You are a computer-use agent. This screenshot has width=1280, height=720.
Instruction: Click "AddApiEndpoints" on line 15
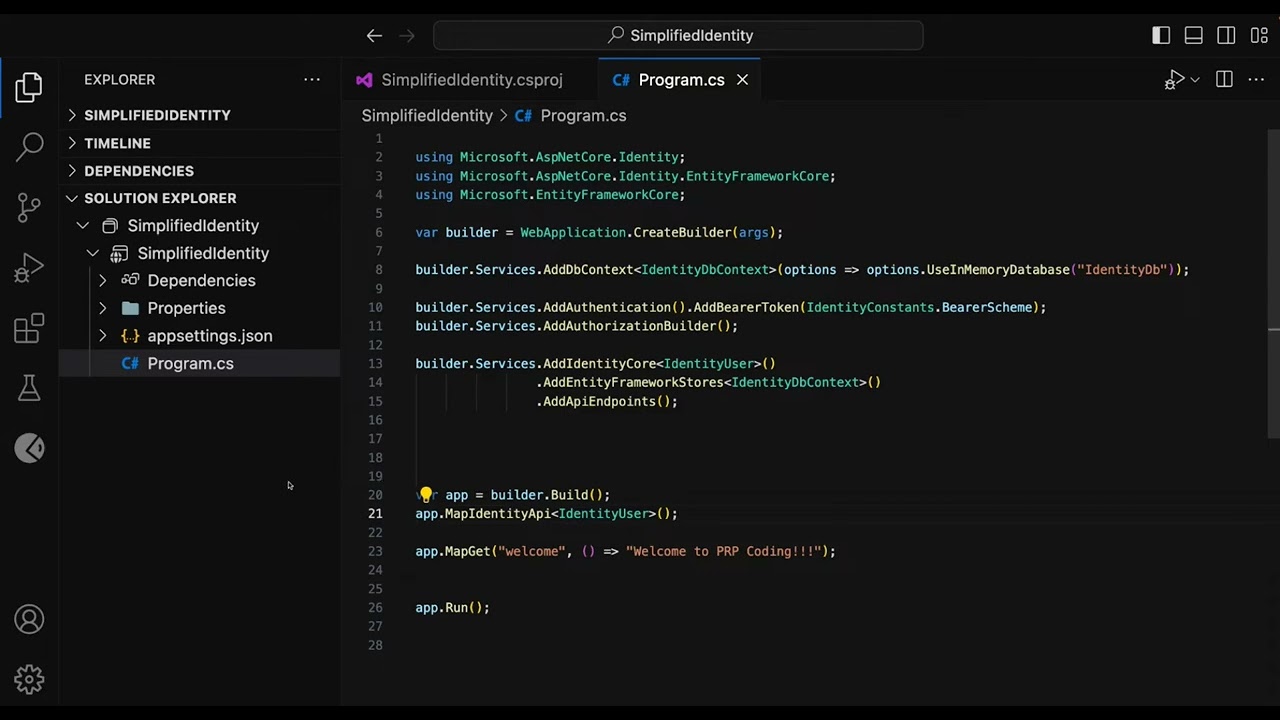[599, 401]
